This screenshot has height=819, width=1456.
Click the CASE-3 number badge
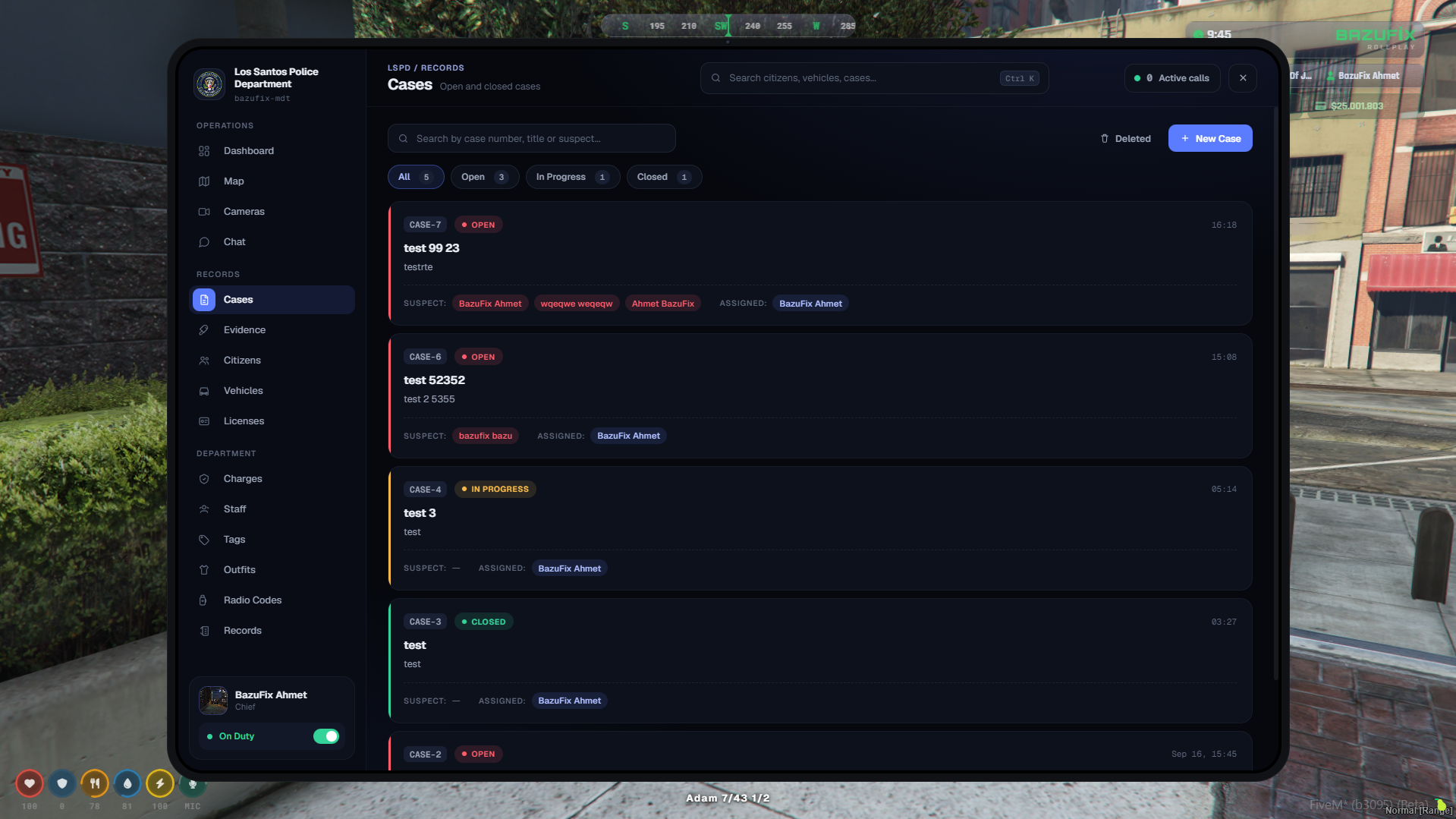pyautogui.click(x=425, y=622)
